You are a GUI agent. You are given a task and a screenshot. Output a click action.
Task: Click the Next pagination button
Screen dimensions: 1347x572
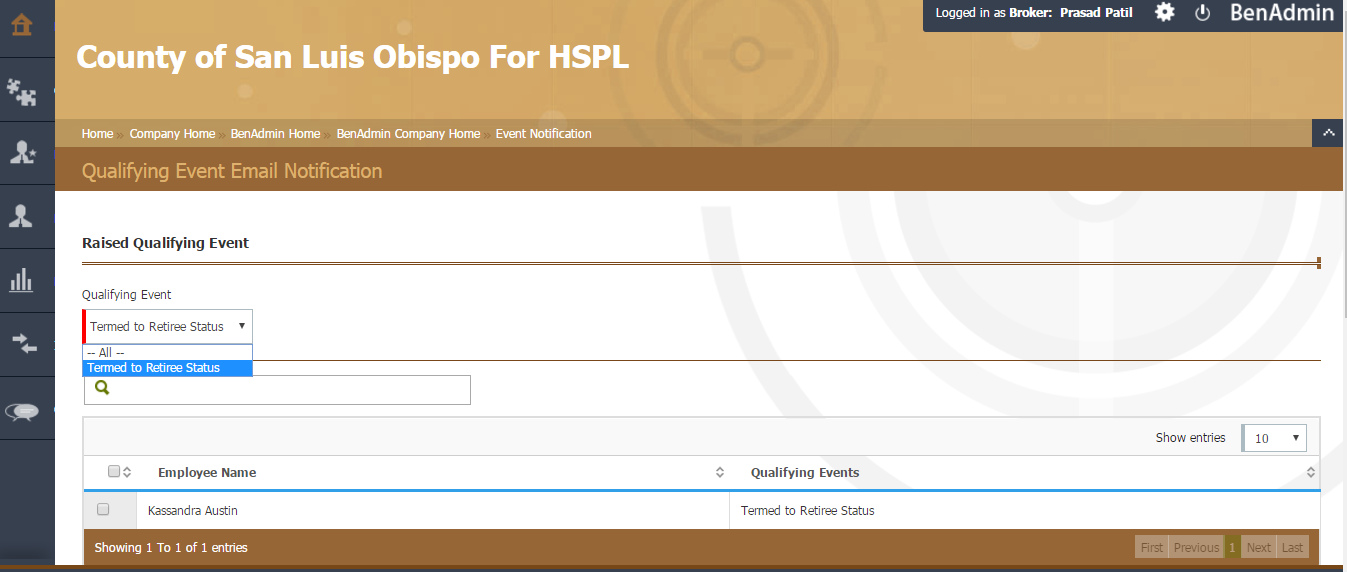(x=1259, y=547)
